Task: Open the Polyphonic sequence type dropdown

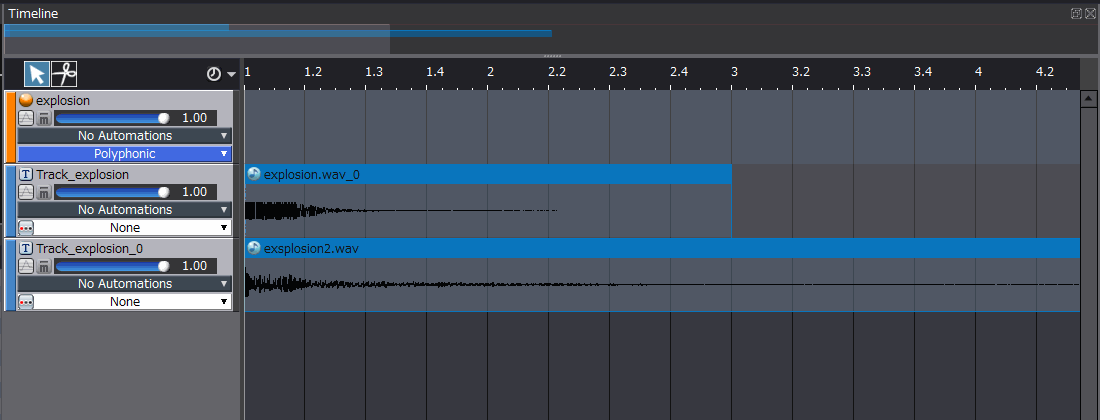Action: point(124,154)
